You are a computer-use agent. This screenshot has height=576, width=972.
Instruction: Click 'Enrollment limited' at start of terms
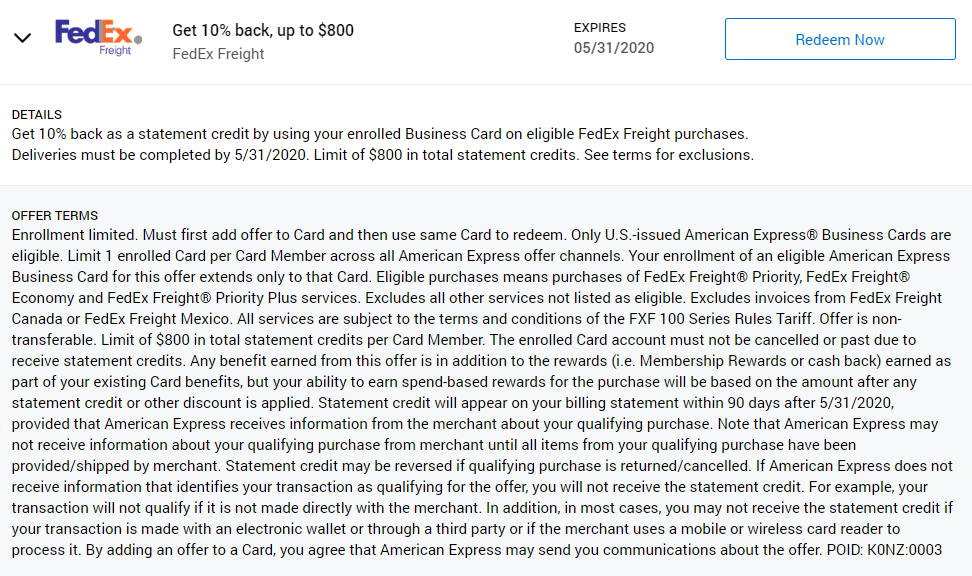tap(73, 235)
